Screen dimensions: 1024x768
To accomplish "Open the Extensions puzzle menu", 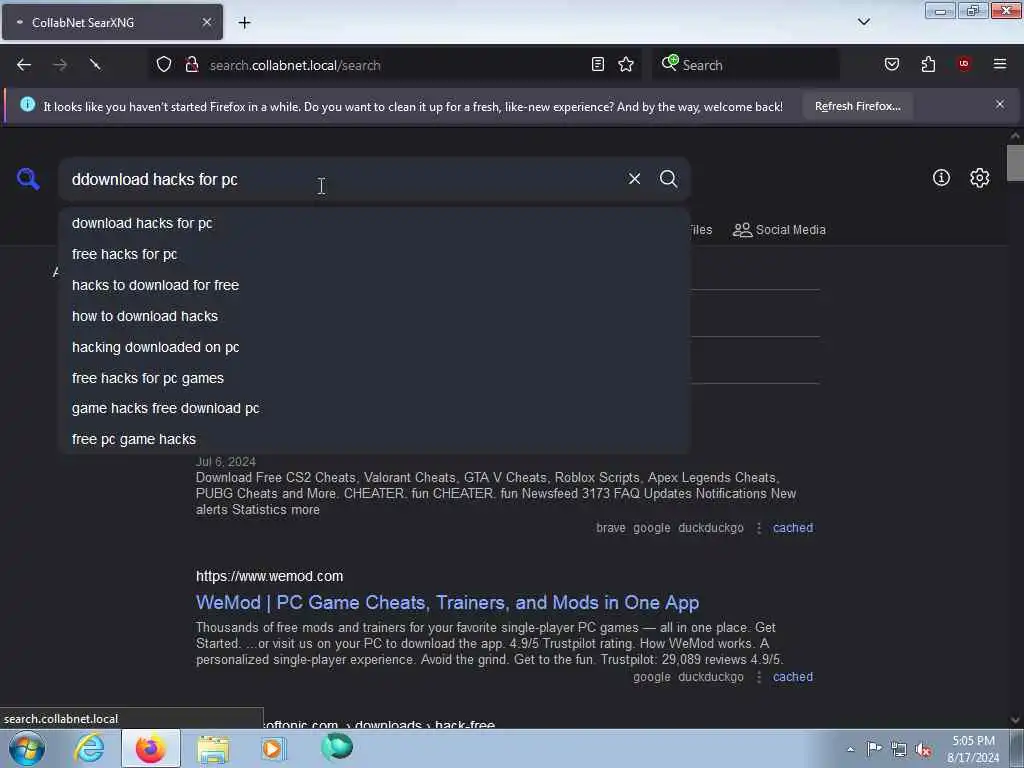I will coord(928,65).
